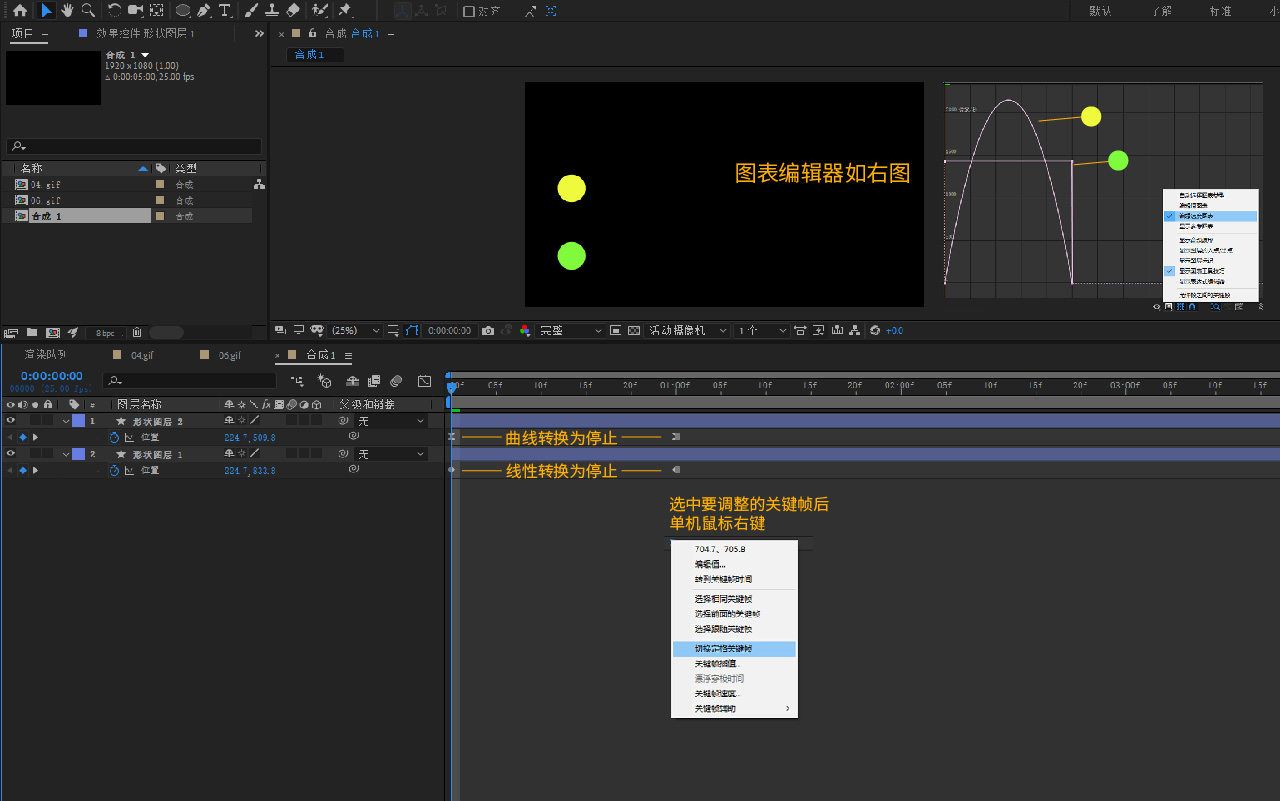Viewport: 1280px width, 801px height.
Task: Collapse the 形状图层 2 layer properties
Action: tap(66, 421)
